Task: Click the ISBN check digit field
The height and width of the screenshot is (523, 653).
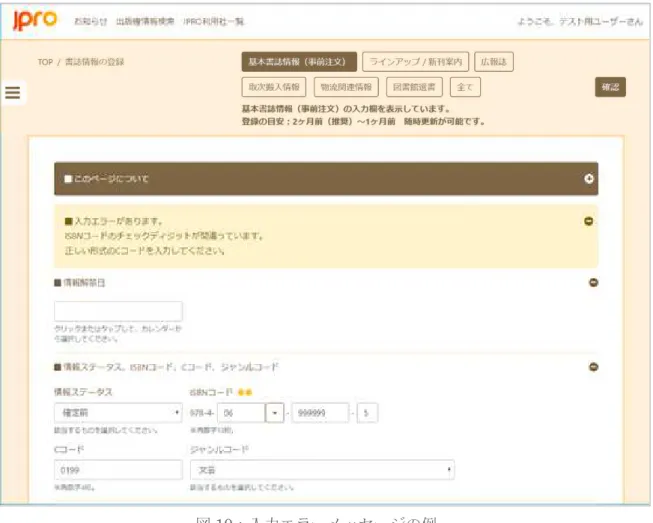Action: 367,413
